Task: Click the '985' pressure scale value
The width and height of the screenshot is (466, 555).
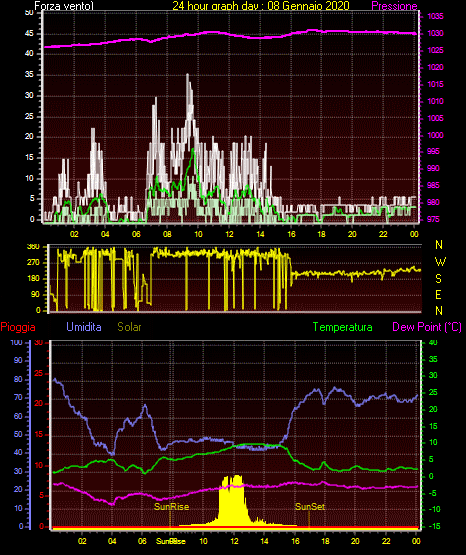Action: (433, 185)
